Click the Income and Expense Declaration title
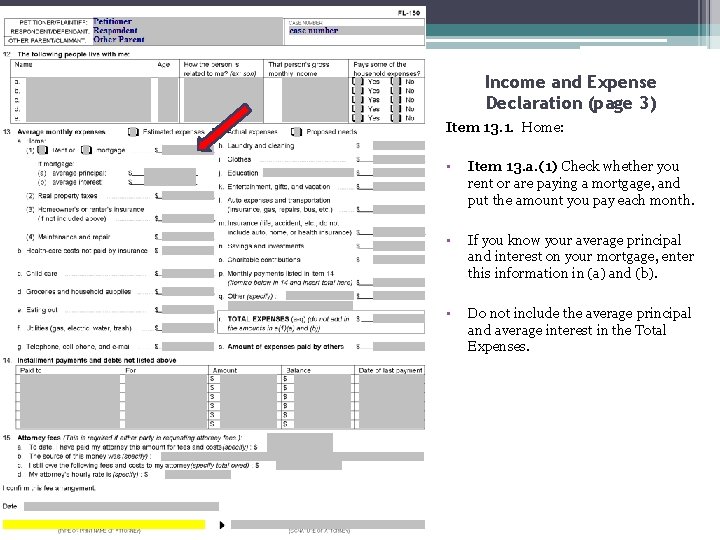 coord(571,92)
